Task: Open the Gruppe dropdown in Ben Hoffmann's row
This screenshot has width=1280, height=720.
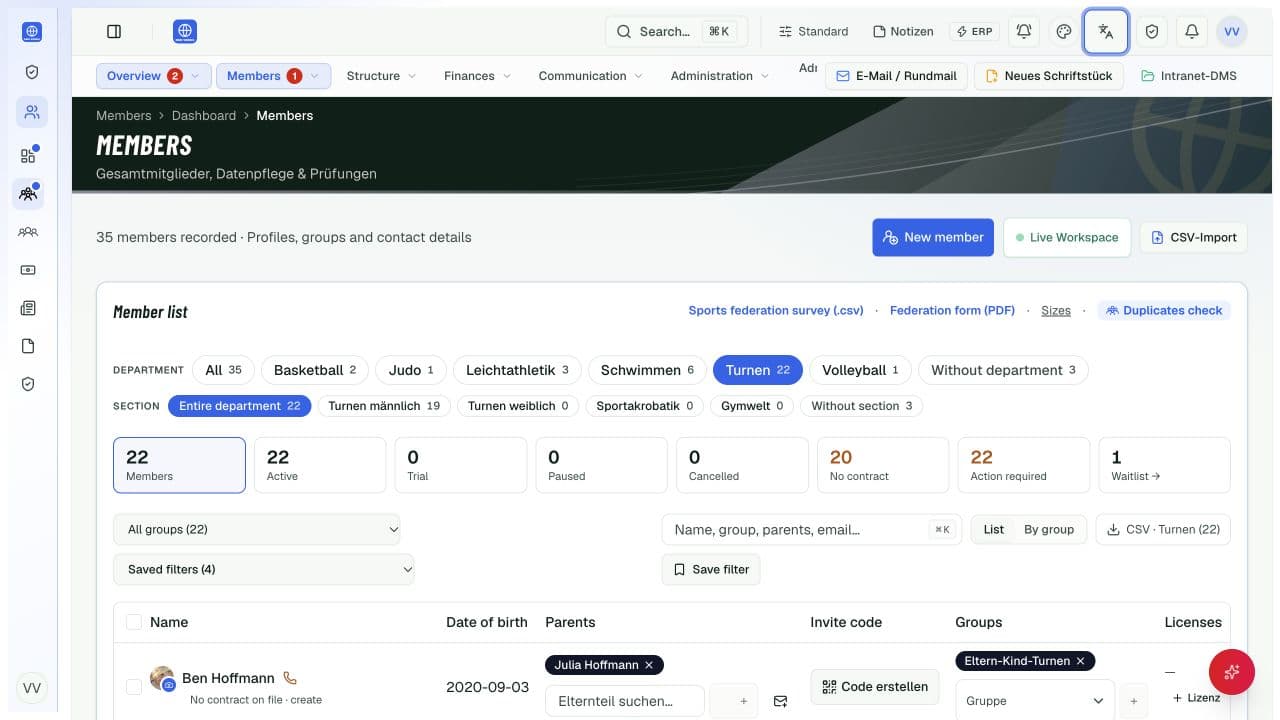Action: pyautogui.click(x=1035, y=701)
